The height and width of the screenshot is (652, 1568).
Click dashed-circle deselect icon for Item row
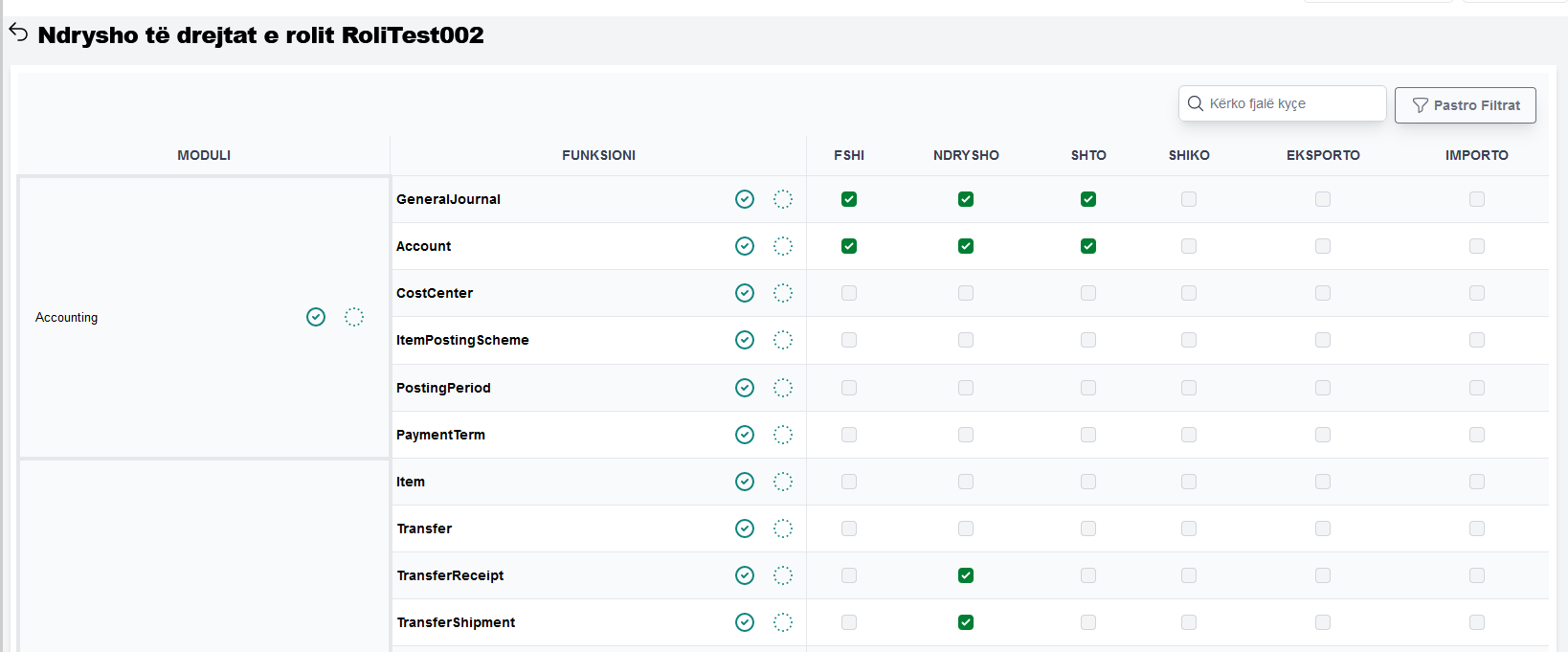click(x=783, y=482)
